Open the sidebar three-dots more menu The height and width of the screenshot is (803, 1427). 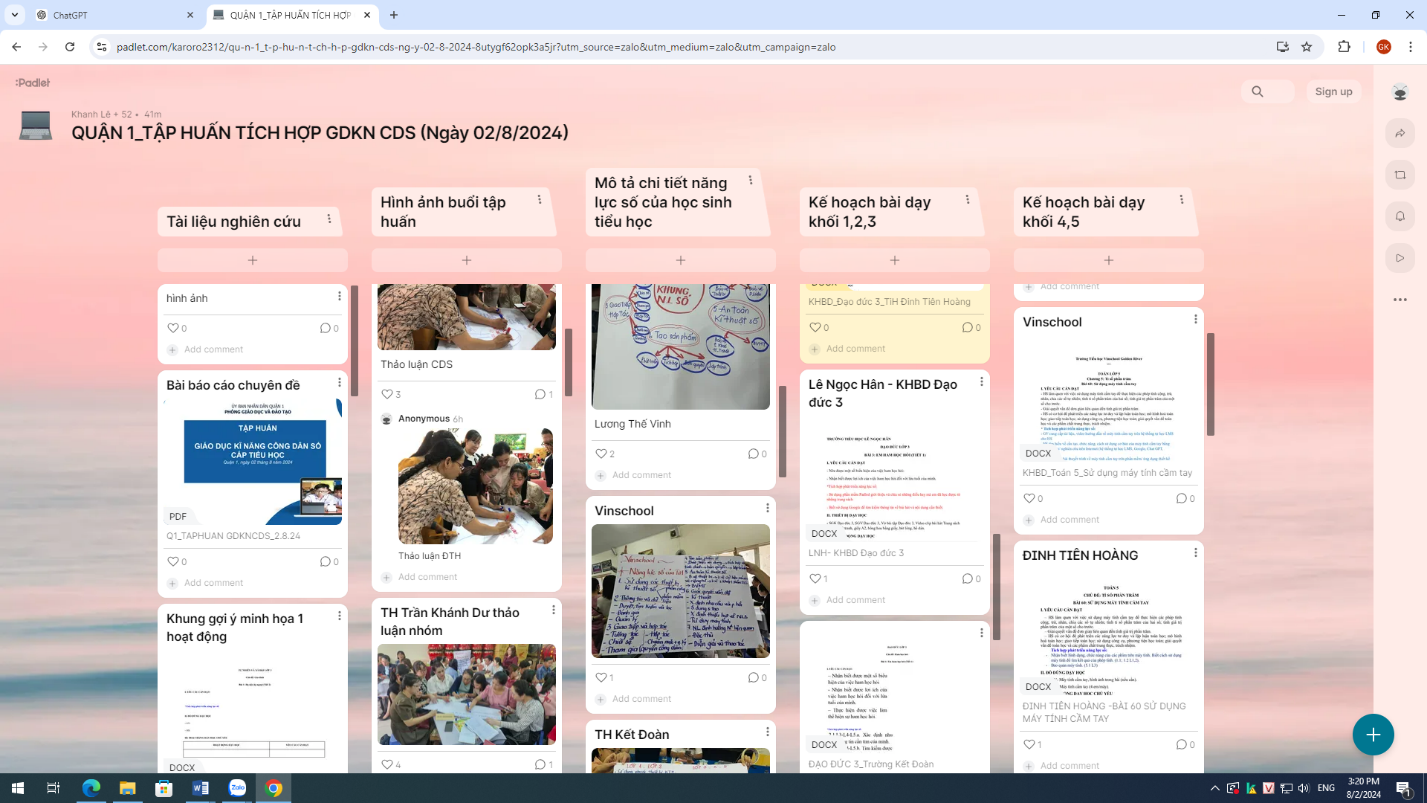[1400, 299]
